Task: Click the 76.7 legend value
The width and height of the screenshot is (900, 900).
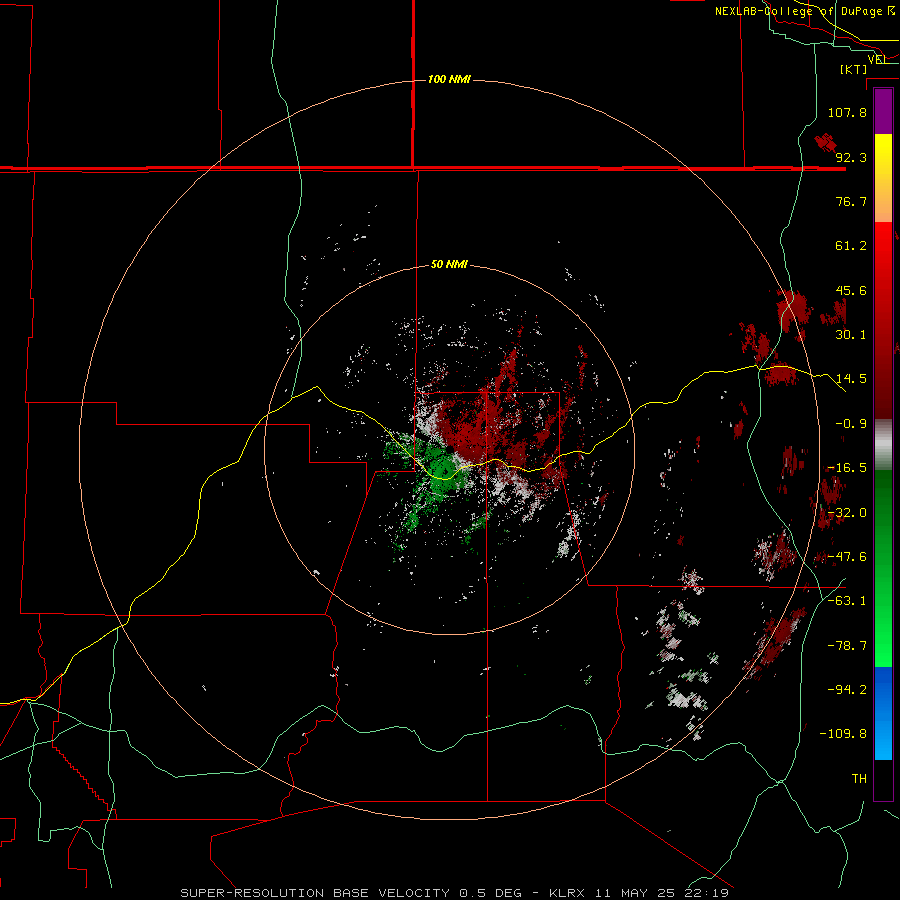Action: (851, 201)
